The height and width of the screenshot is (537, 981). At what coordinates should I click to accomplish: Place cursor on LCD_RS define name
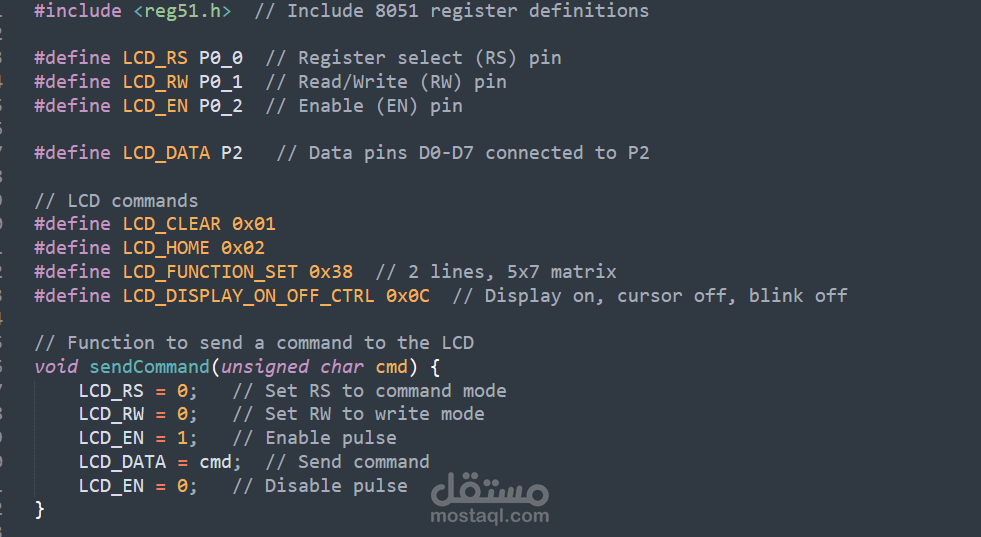point(155,58)
